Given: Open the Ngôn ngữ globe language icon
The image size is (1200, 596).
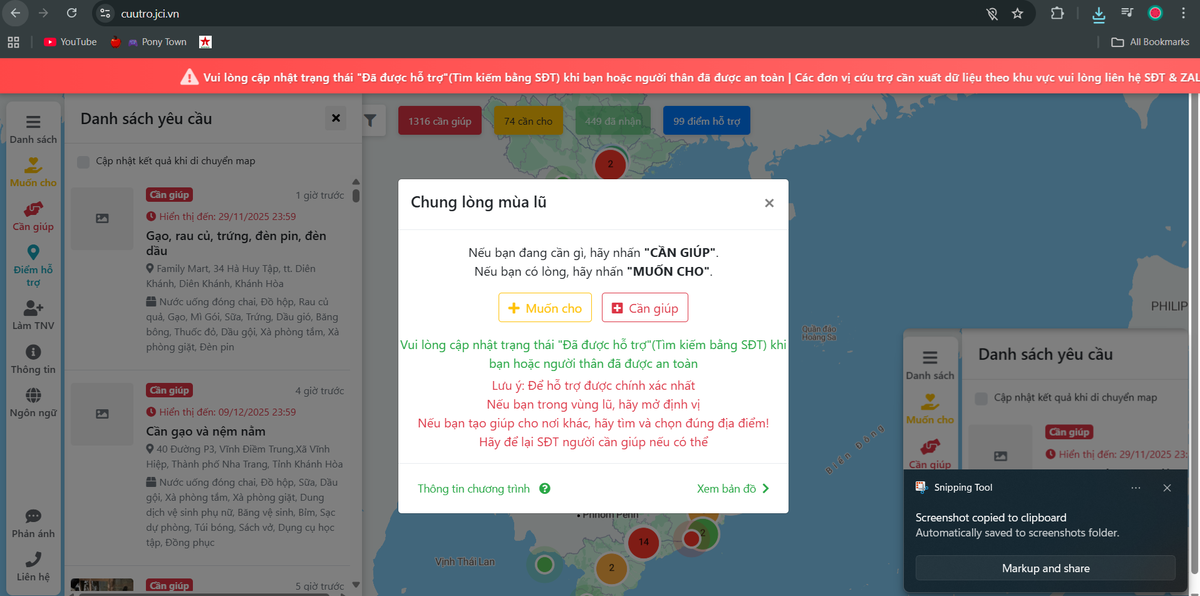Looking at the screenshot, I should click(x=33, y=397).
